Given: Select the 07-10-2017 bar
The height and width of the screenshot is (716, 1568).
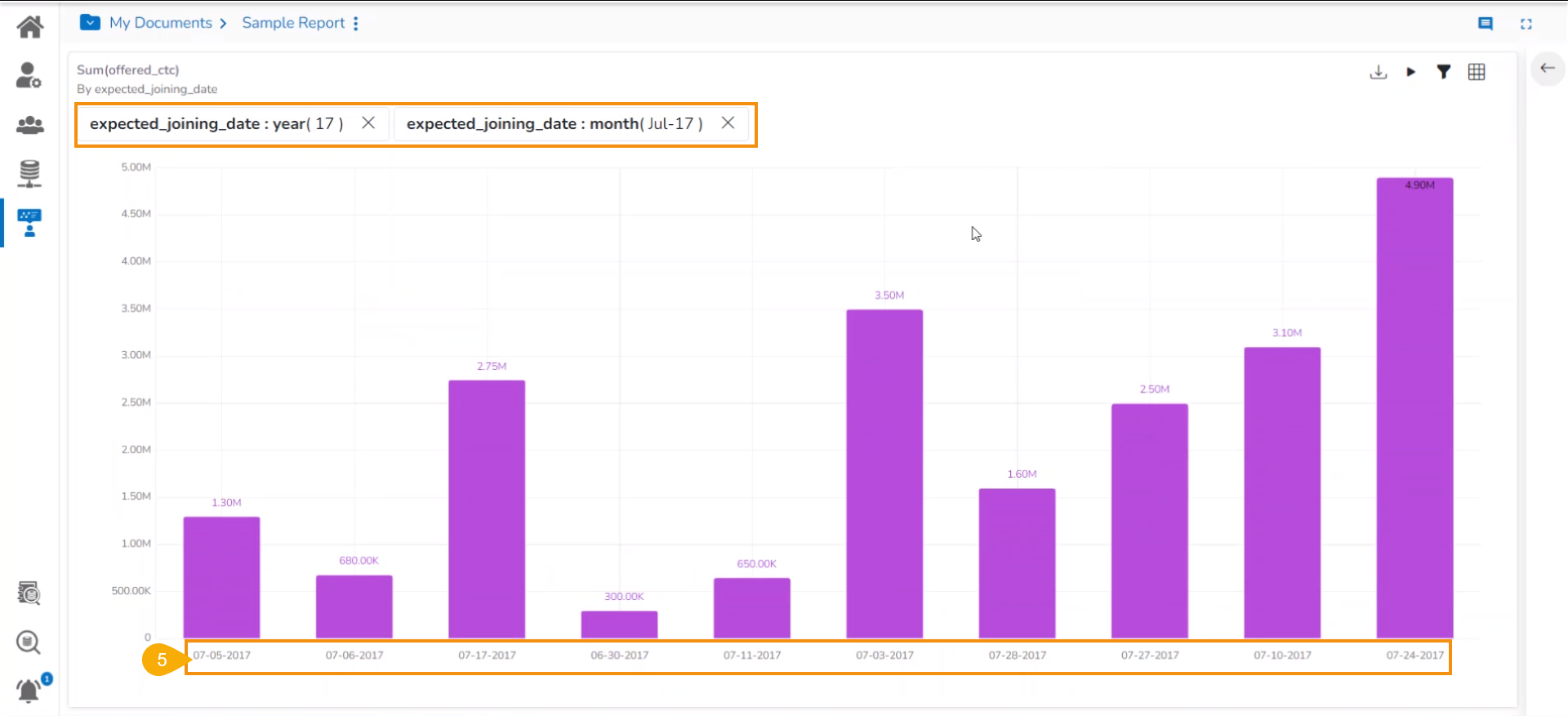Looking at the screenshot, I should point(1282,492).
